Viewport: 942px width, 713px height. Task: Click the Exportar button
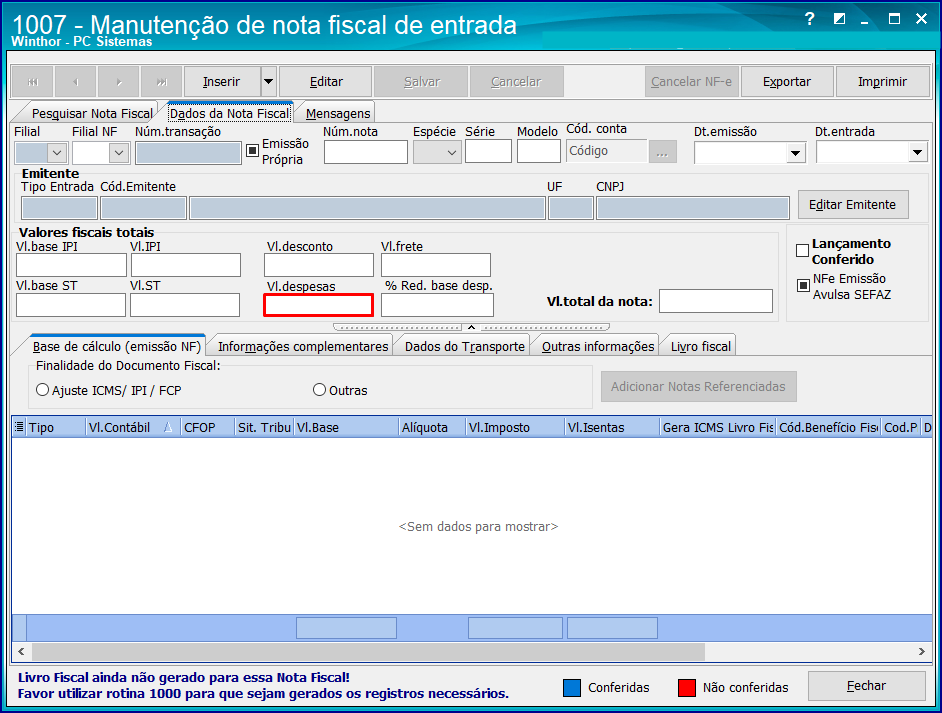click(x=787, y=82)
